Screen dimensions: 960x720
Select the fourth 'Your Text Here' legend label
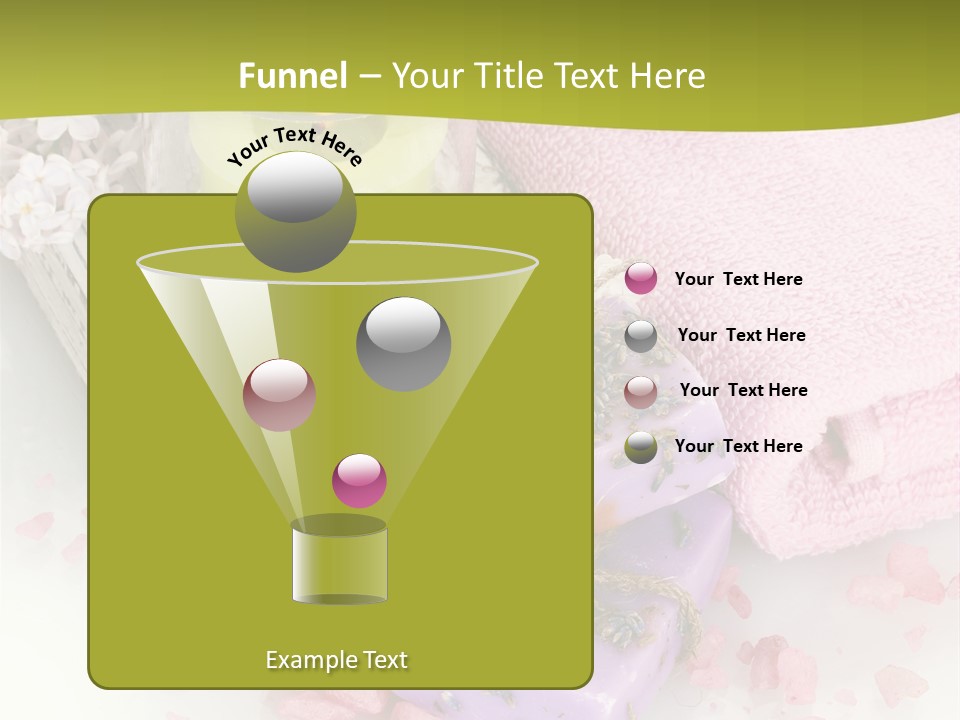740,446
